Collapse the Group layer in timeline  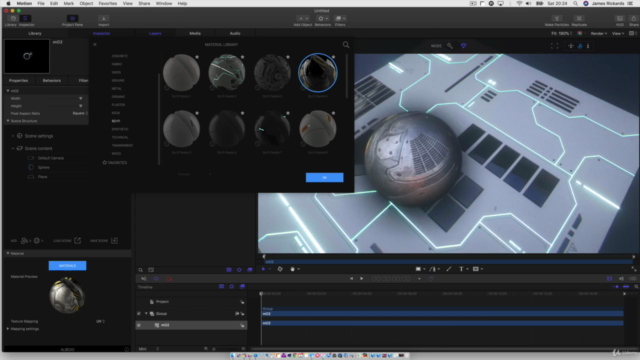tap(146, 313)
